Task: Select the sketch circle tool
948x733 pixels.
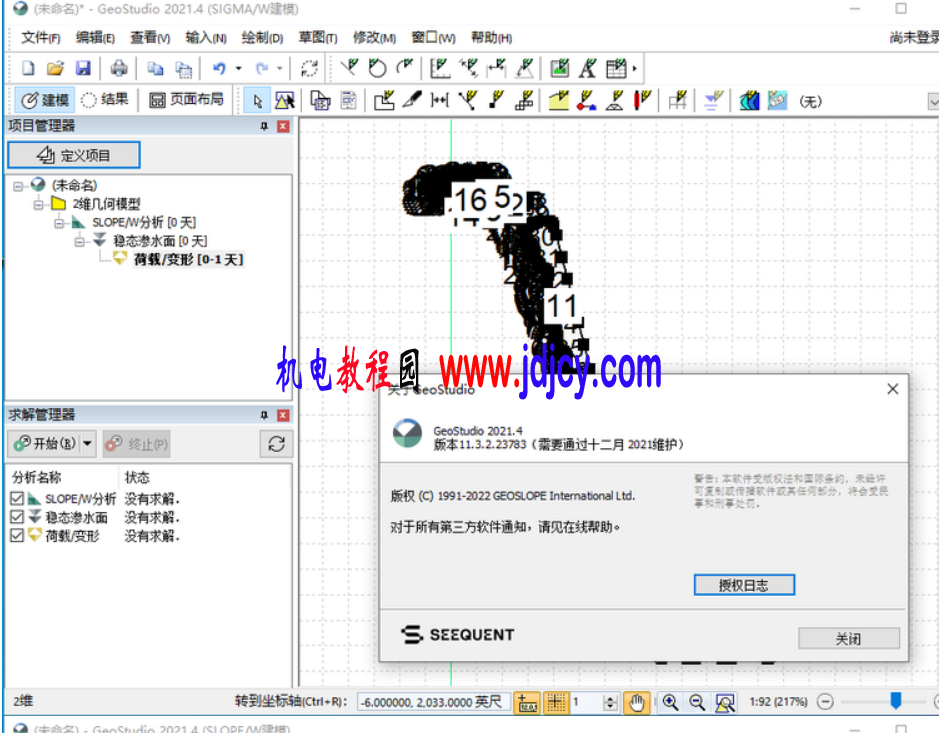Action: click(x=378, y=68)
